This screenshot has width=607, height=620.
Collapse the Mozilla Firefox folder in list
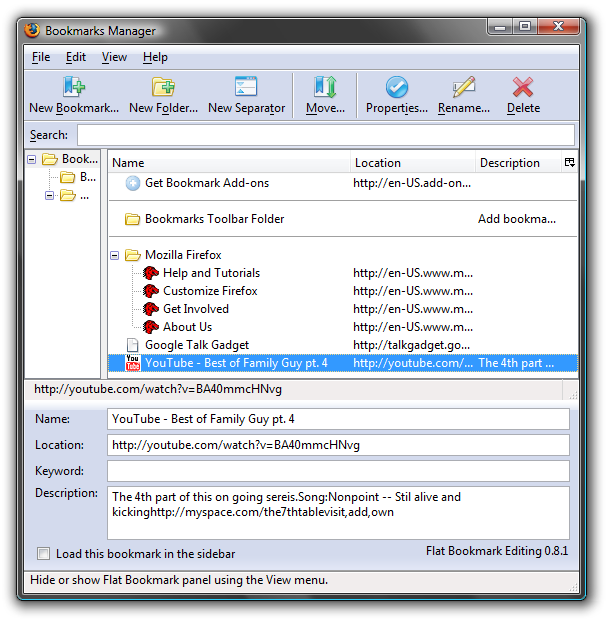(115, 255)
